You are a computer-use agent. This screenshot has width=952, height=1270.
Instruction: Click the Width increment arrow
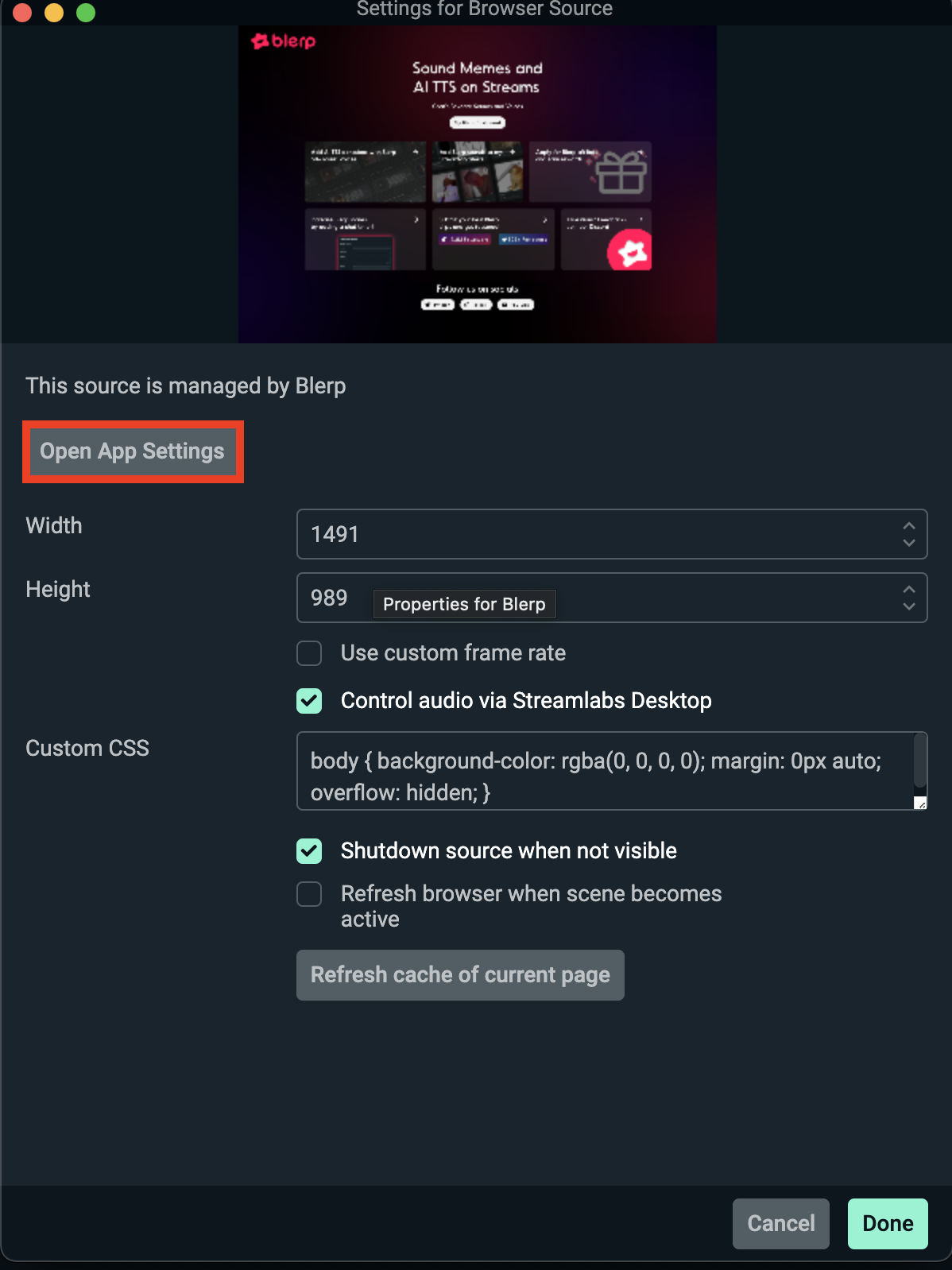coord(909,525)
